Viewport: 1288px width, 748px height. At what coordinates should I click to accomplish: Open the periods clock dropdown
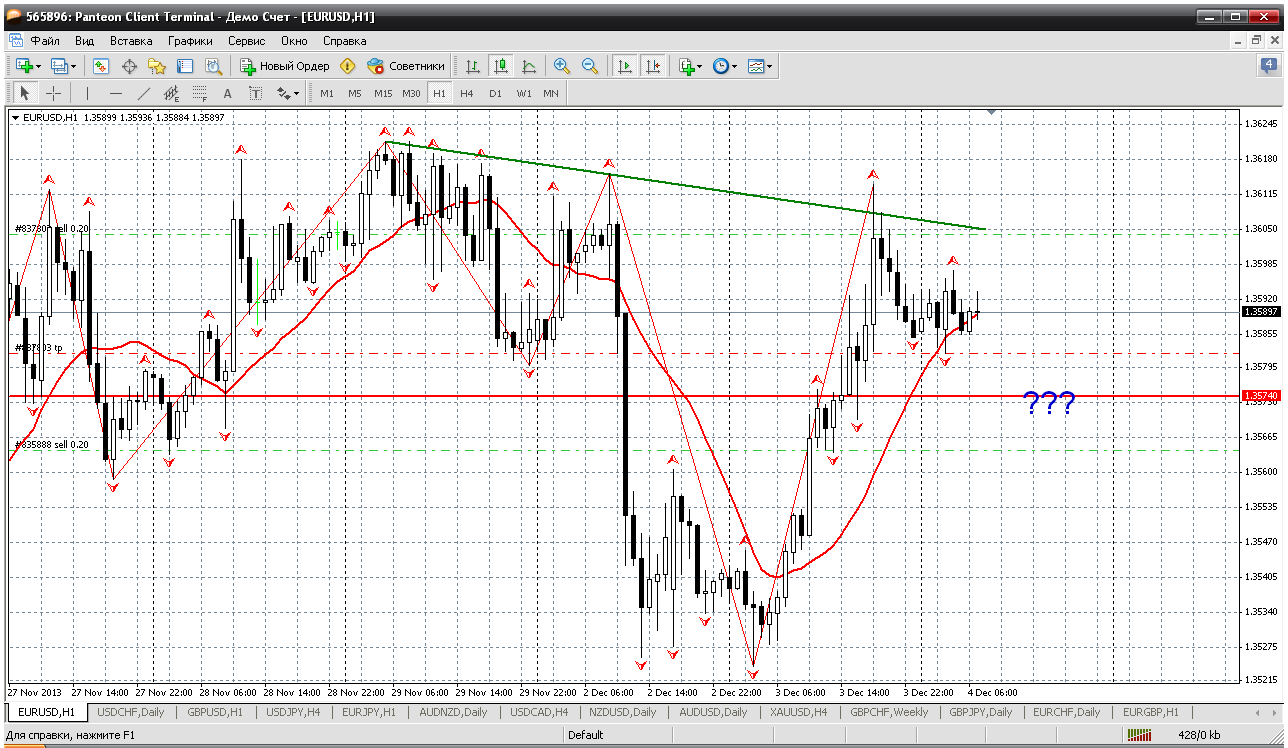(725, 66)
